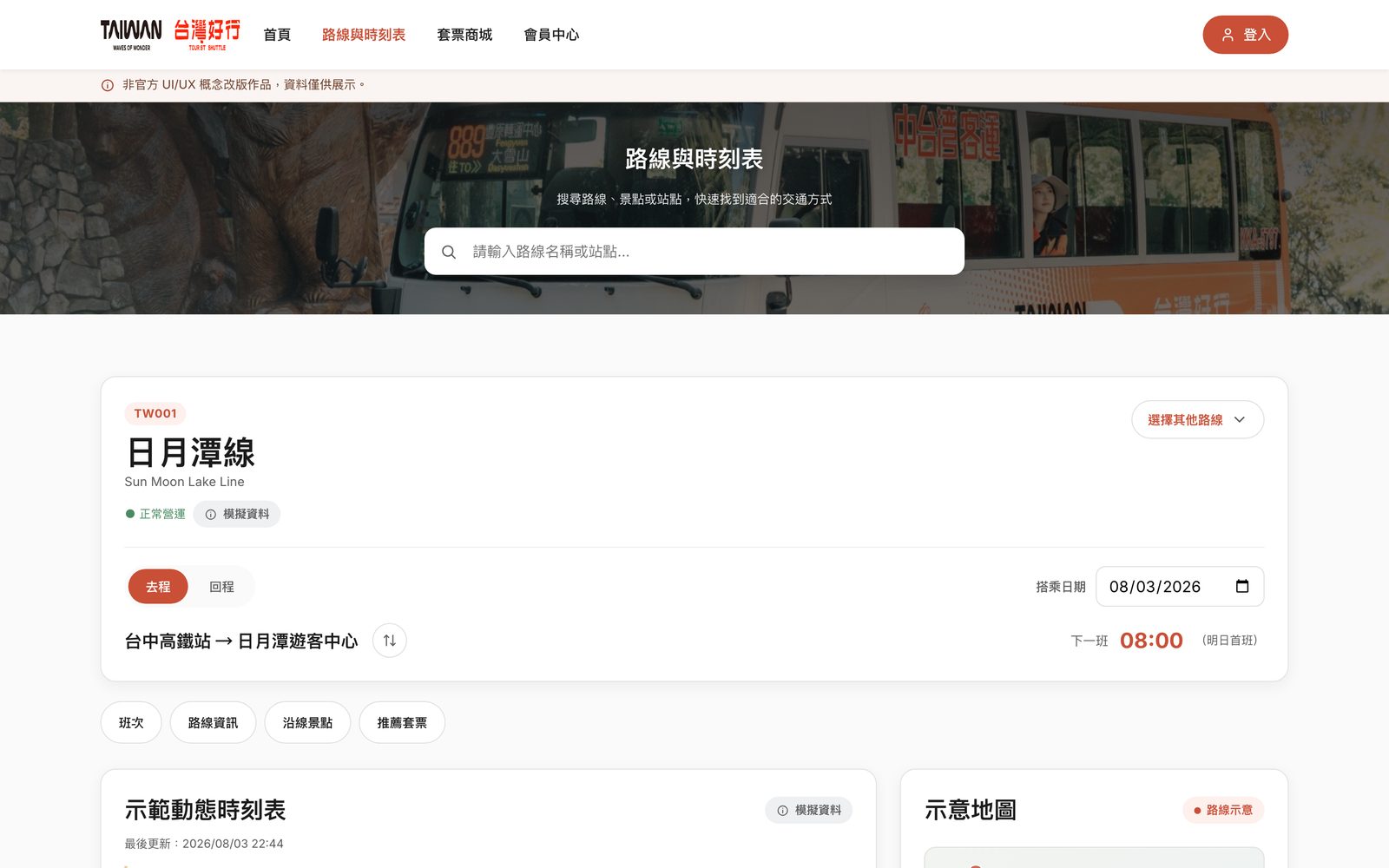Image resolution: width=1389 pixels, height=868 pixels.
Task: Focus the route or stop search field
Action: pyautogui.click(x=694, y=252)
